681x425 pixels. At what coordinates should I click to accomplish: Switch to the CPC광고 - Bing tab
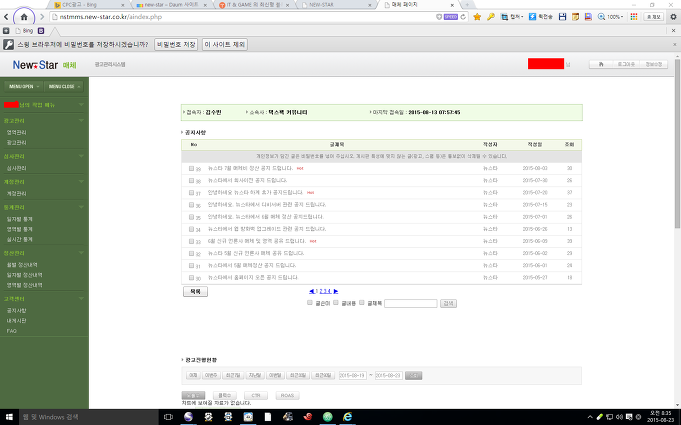point(89,5)
